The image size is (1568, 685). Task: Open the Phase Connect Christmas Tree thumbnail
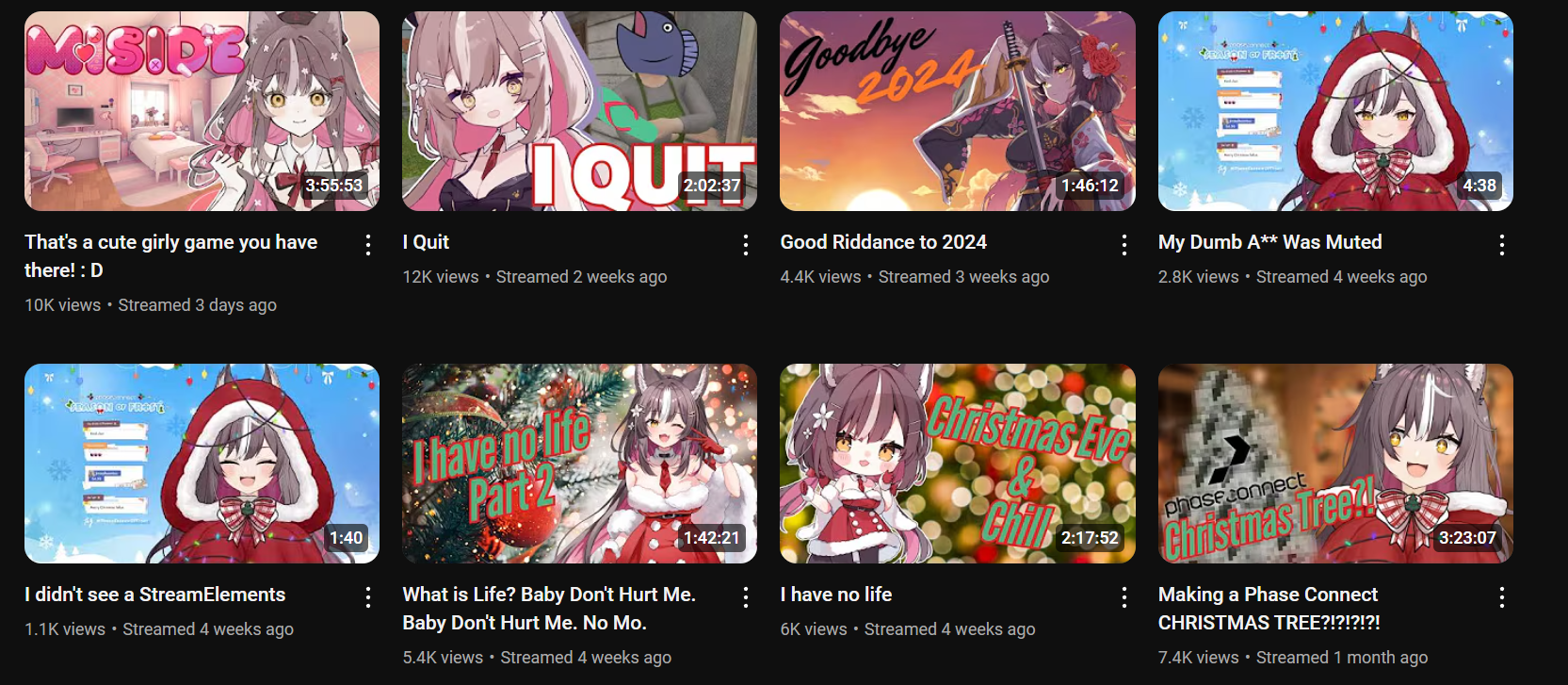[1335, 464]
